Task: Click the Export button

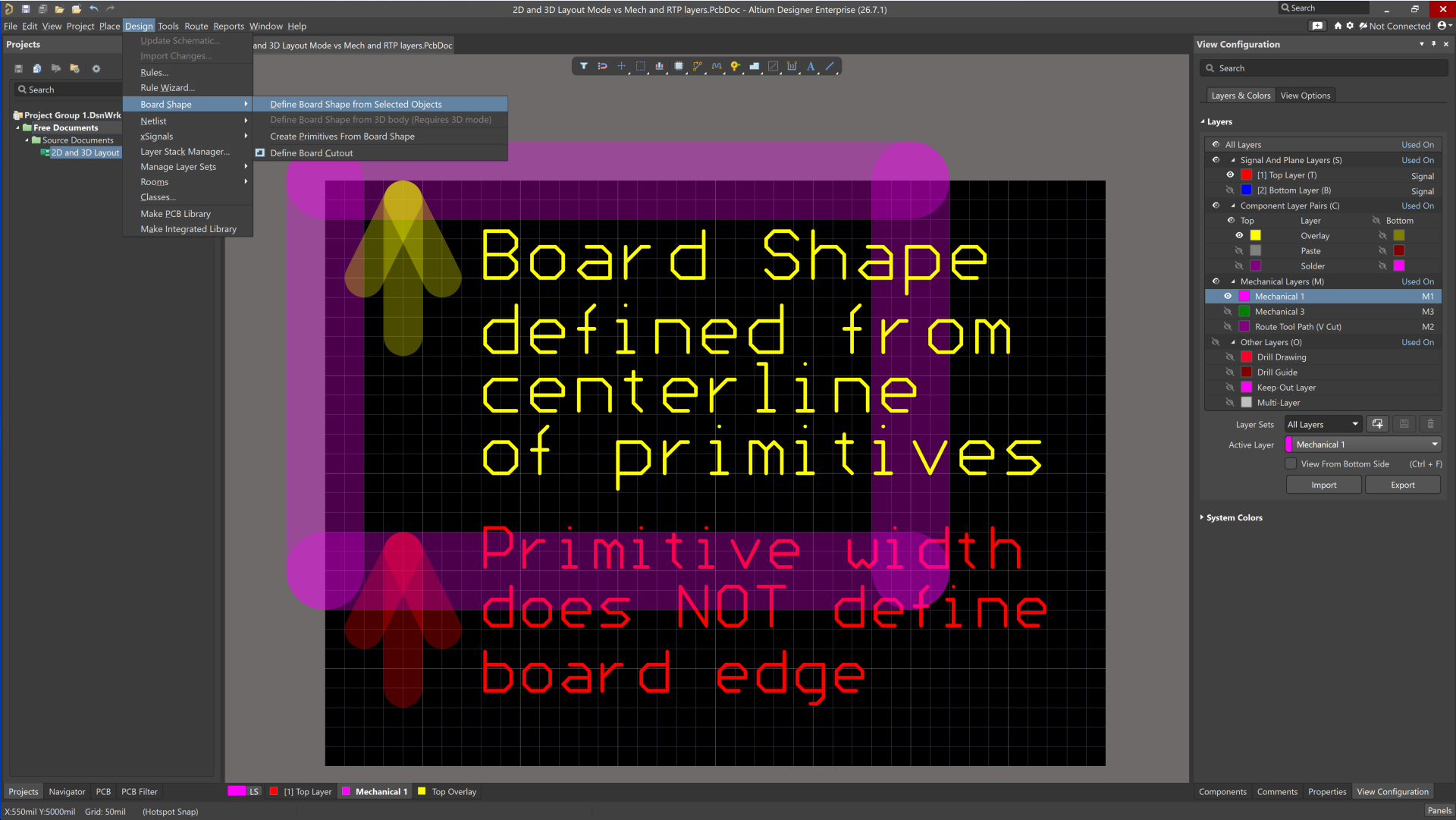Action: pyautogui.click(x=1402, y=485)
